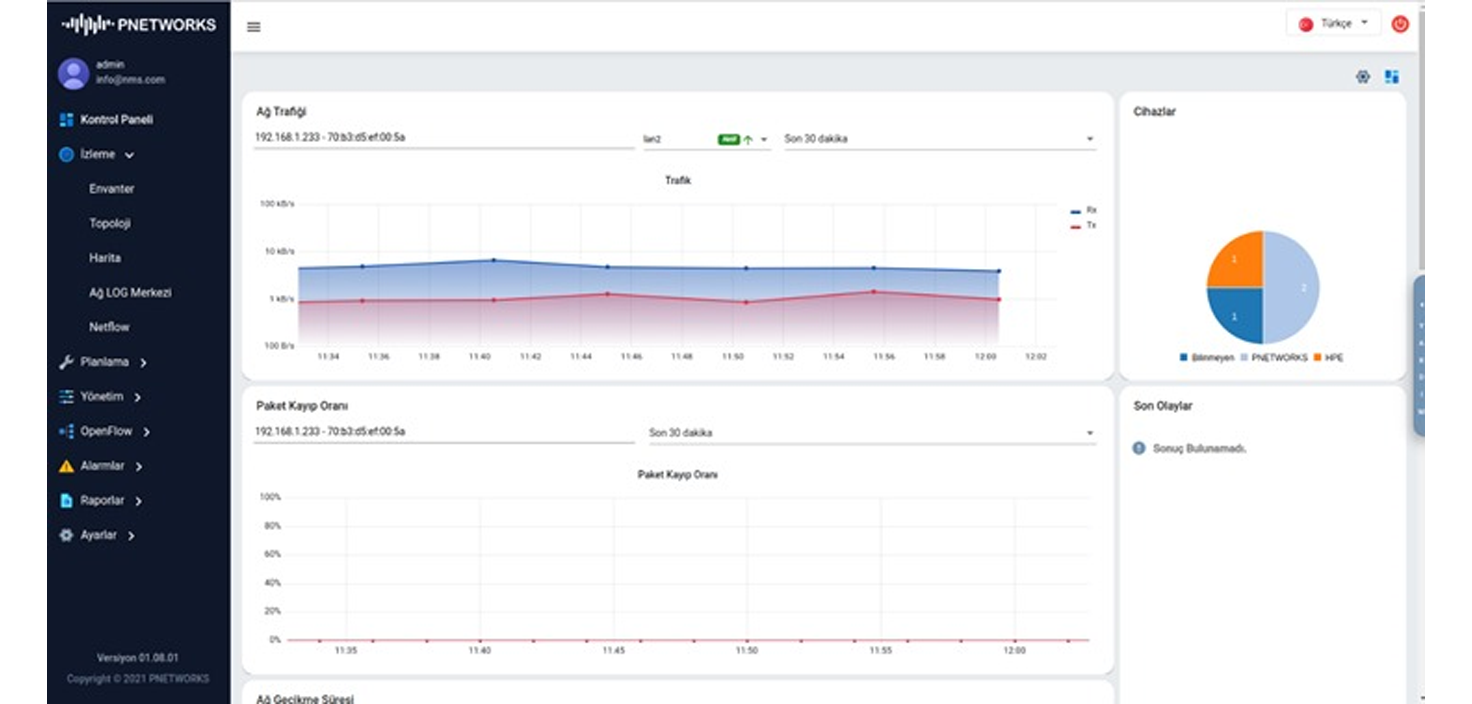The image size is (1472, 704).
Task: Open Kontrol Paneli in sidebar
Action: coord(116,120)
